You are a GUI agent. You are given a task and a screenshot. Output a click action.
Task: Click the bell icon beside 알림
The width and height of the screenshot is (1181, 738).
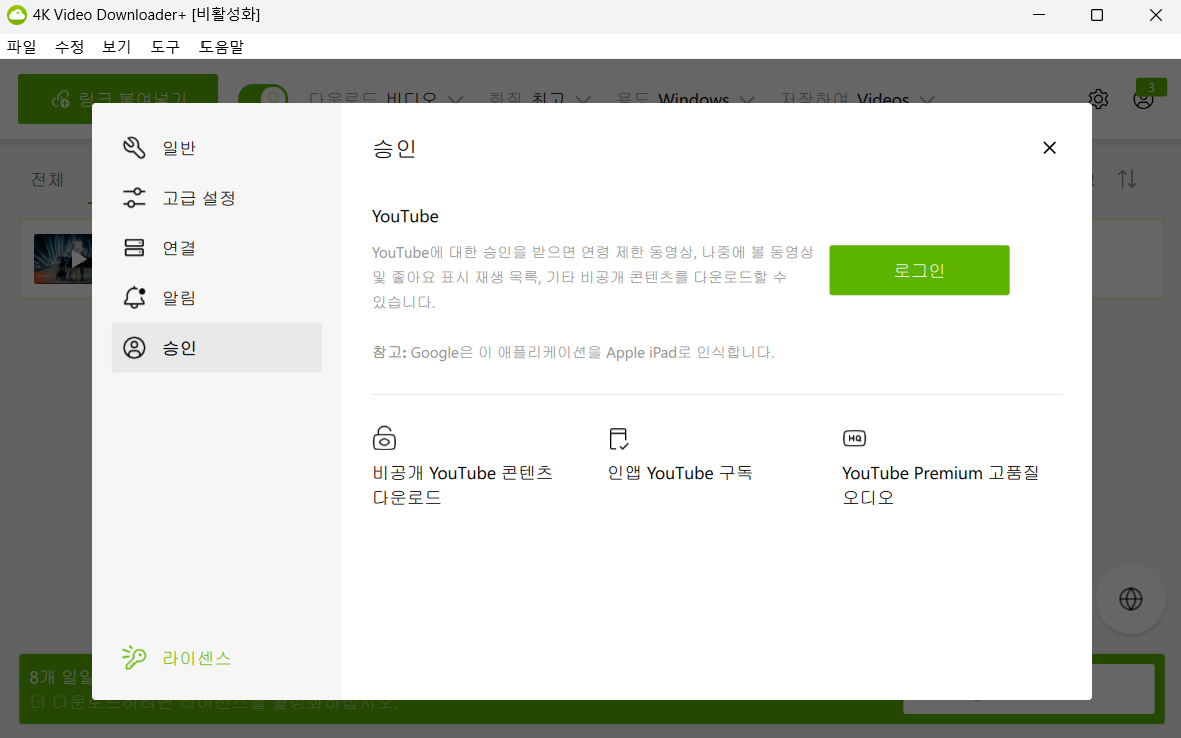point(134,297)
